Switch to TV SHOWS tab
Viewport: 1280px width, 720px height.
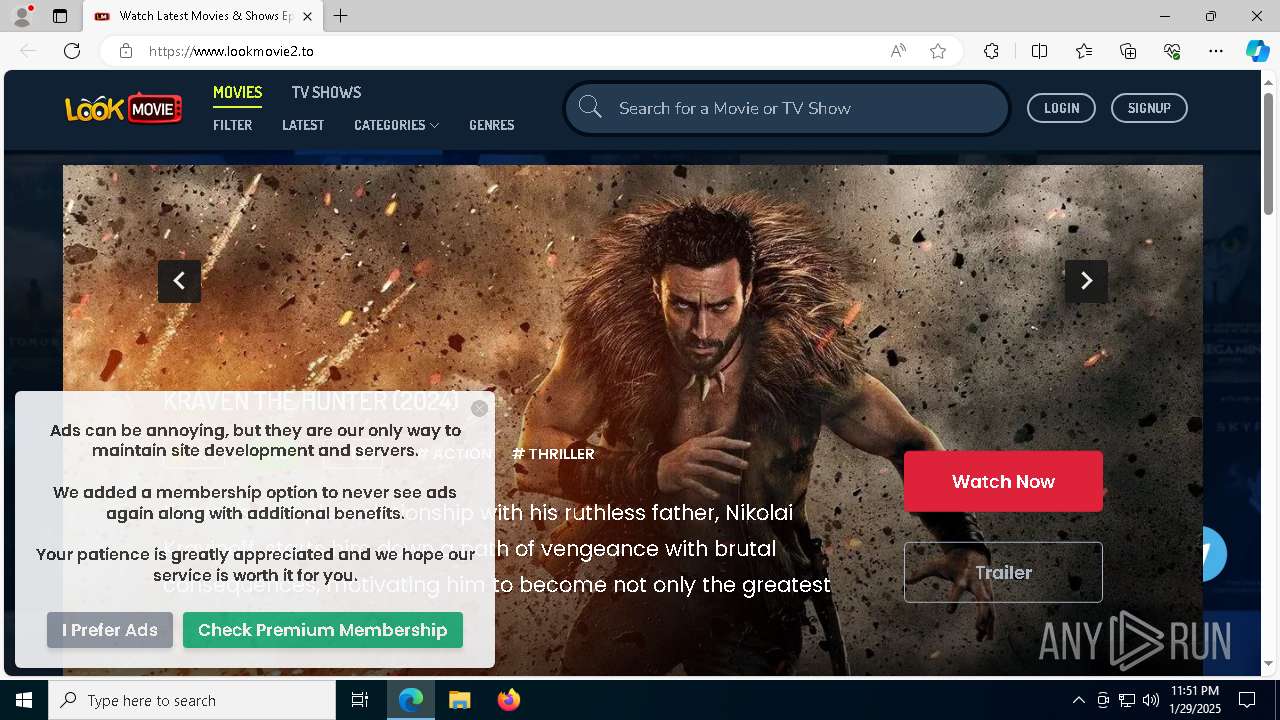coord(326,92)
